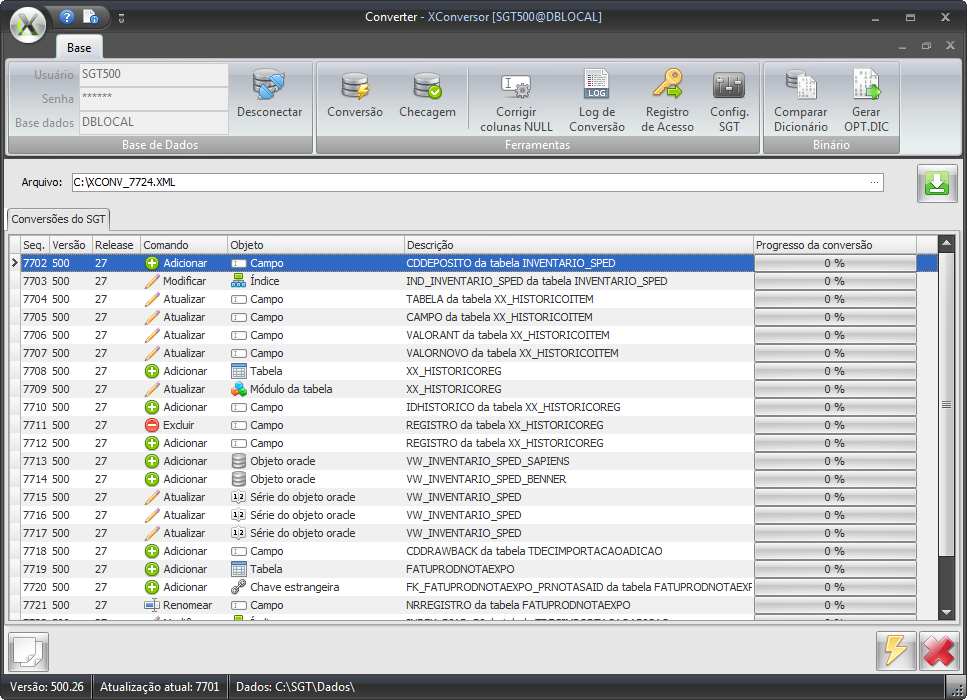Select the Conversões do SGT tab
The width and height of the screenshot is (967, 700).
[58, 219]
